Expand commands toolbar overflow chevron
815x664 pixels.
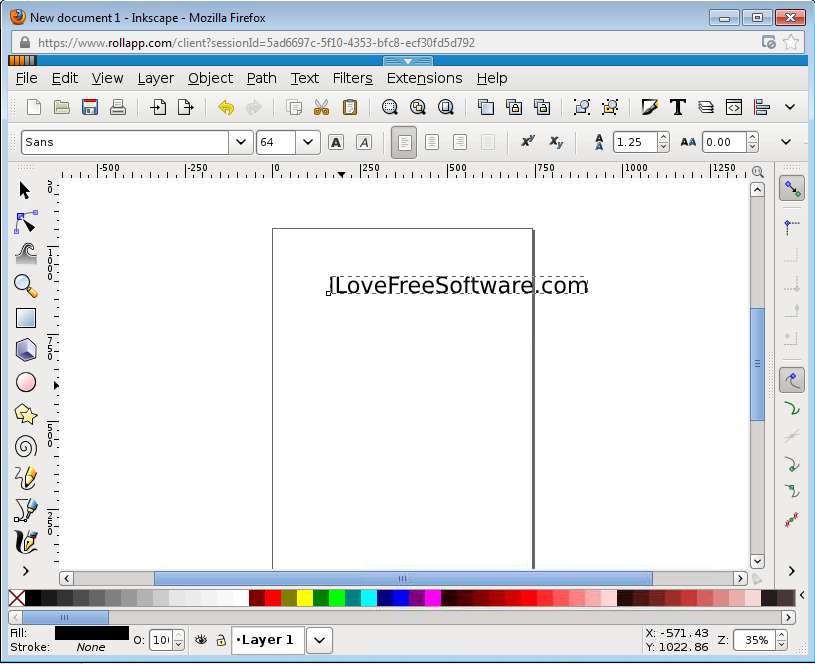790,107
